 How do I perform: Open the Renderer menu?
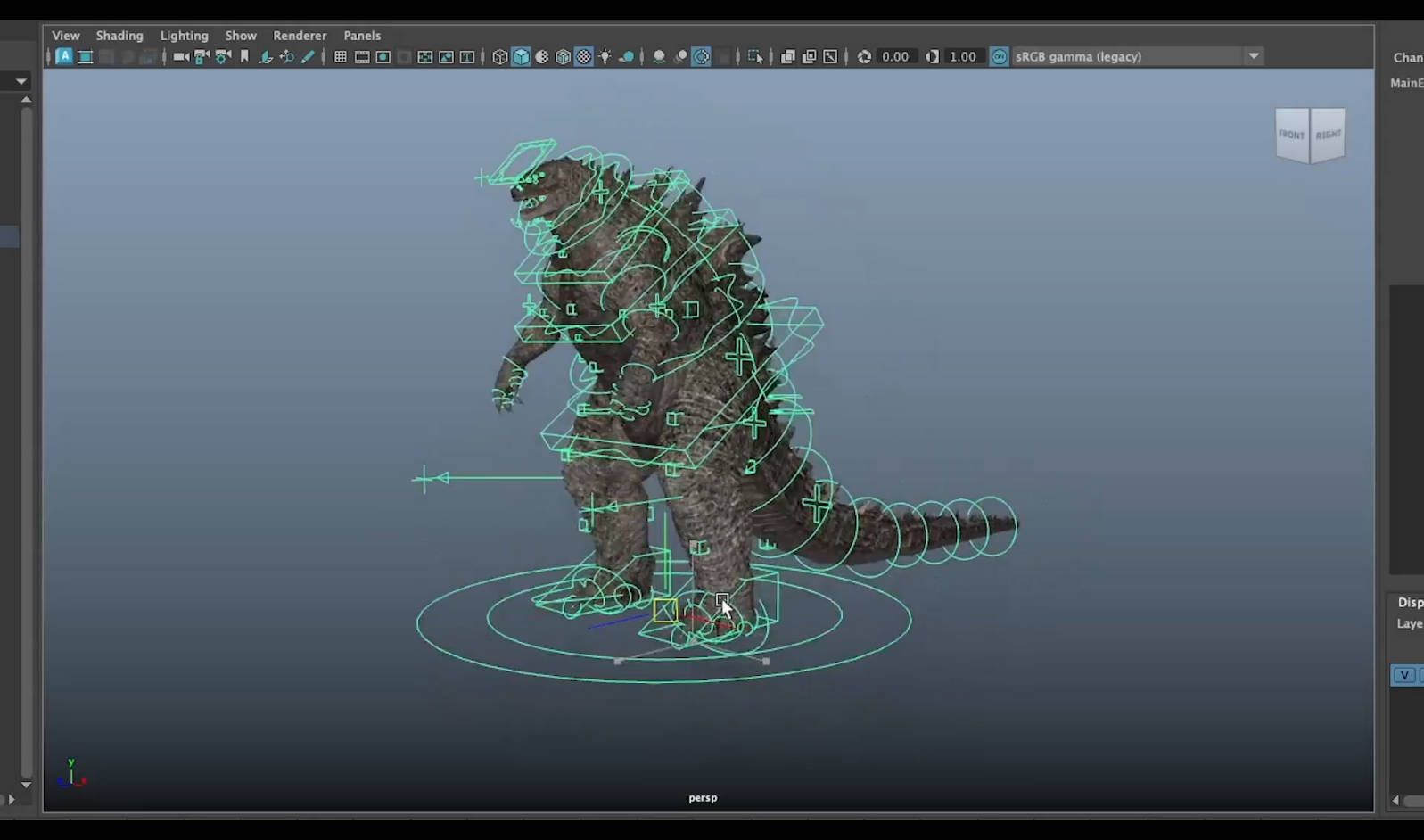pos(300,36)
